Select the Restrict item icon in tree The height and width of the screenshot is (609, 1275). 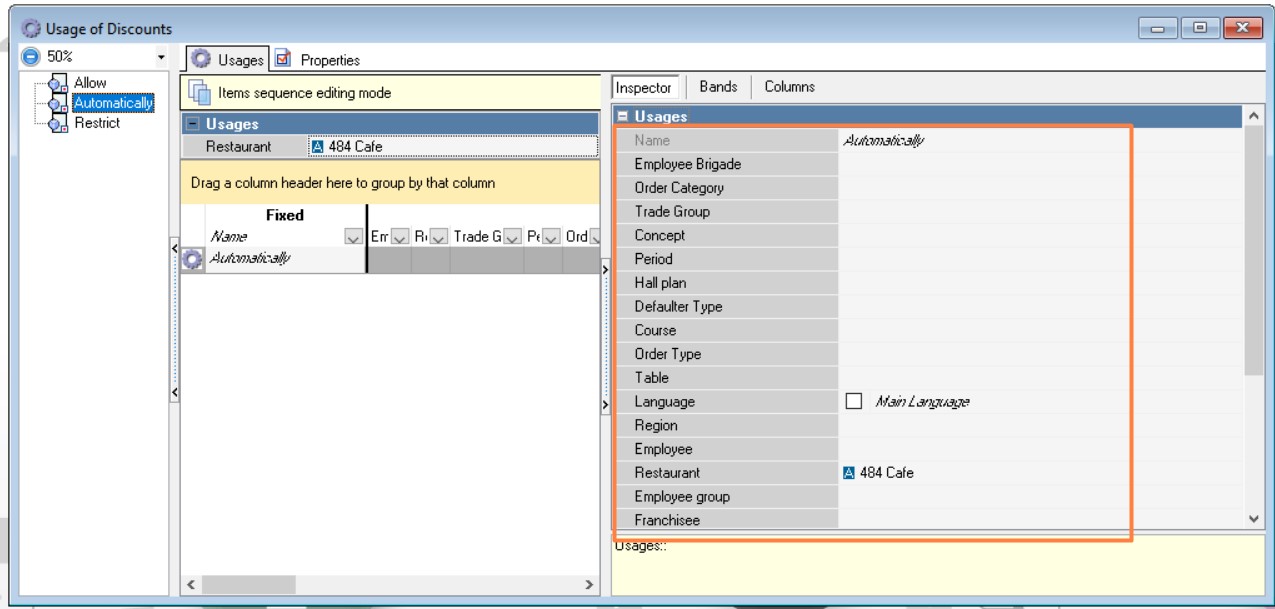pos(59,123)
